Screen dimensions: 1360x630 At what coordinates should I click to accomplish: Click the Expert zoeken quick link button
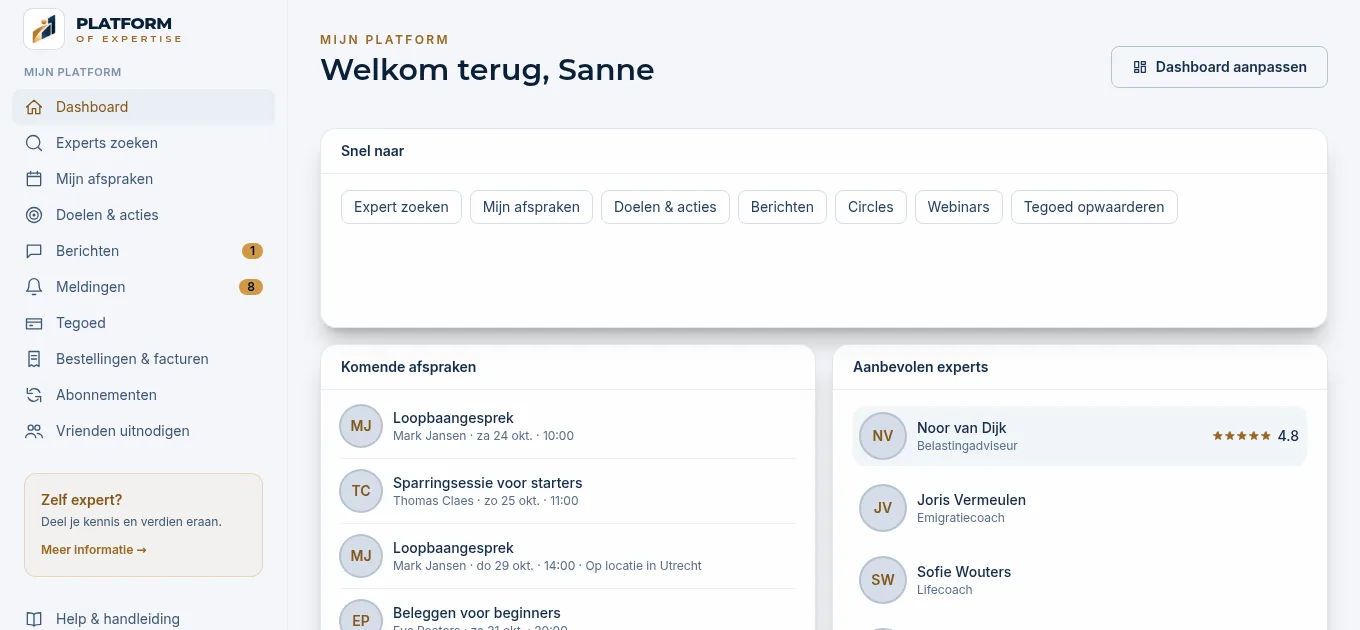pos(401,207)
